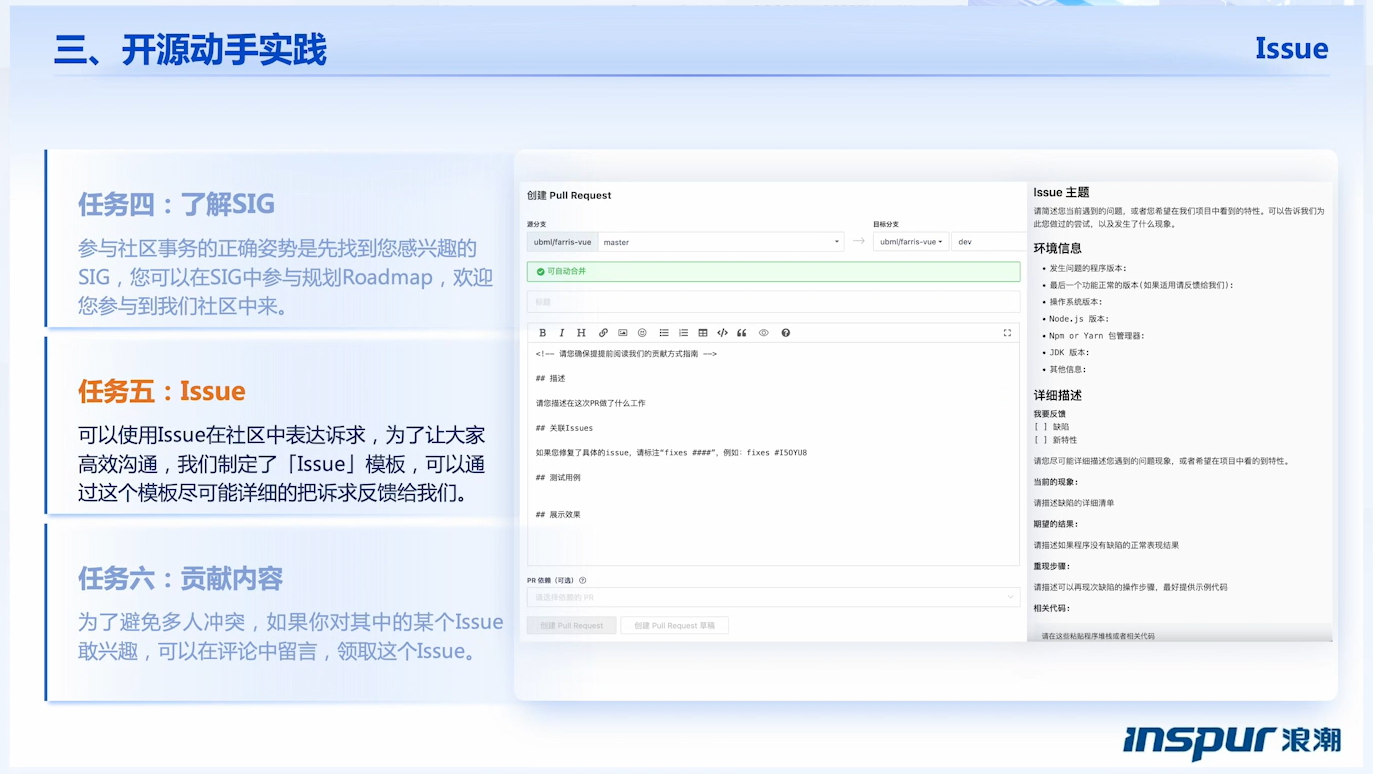Click 目标分支 label
Viewport: 1373px width, 774px height.
click(x=886, y=224)
